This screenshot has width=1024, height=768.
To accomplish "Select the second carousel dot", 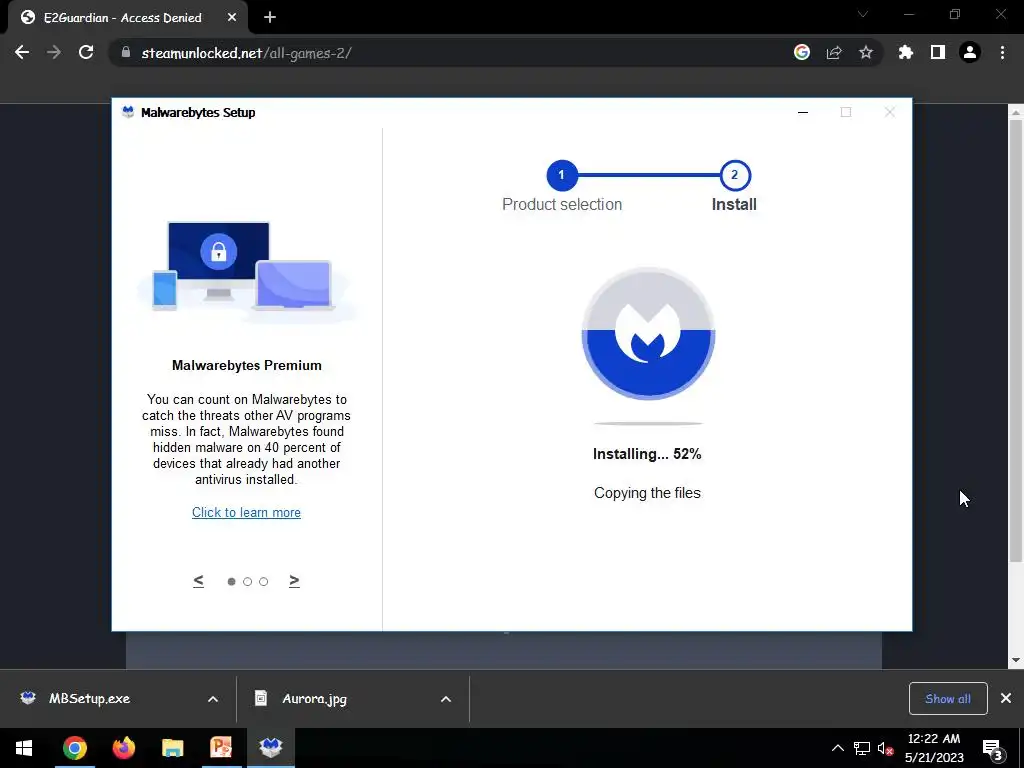I will (x=248, y=582).
